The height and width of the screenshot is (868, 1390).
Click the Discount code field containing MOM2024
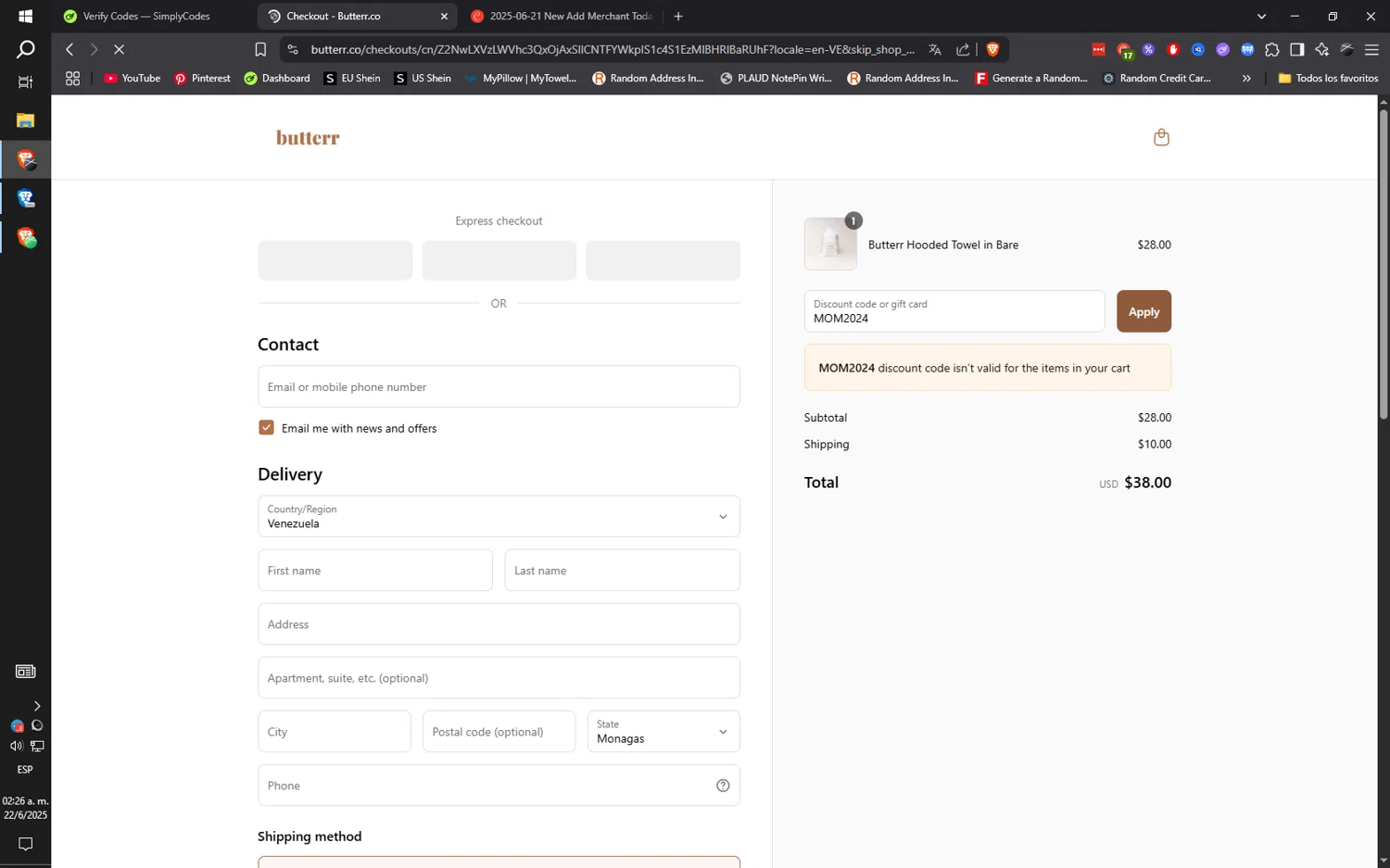point(954,311)
